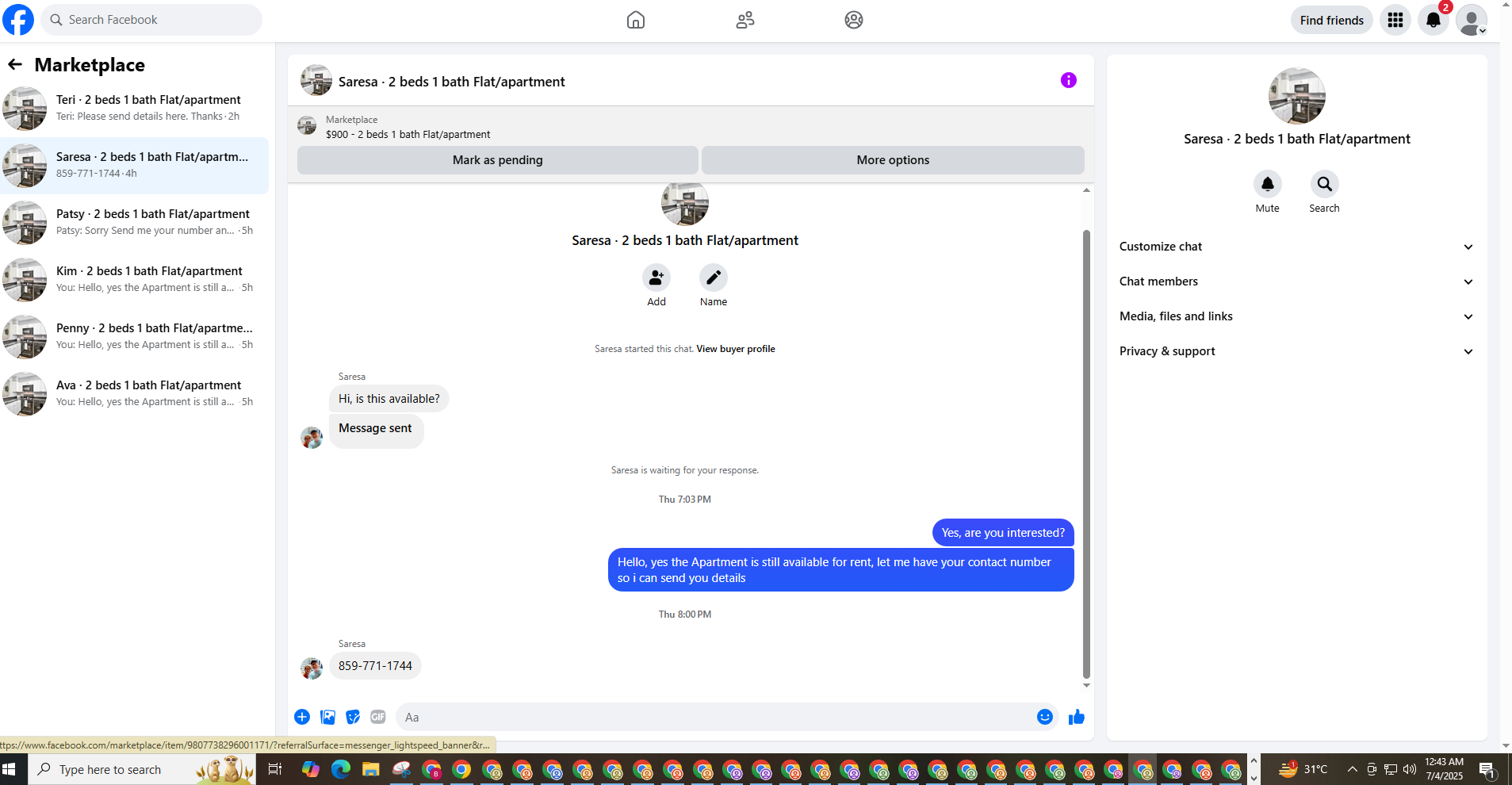Viewport: 1512px width, 785px height.
Task: Open Teri conversation in list
Action: pos(135,109)
